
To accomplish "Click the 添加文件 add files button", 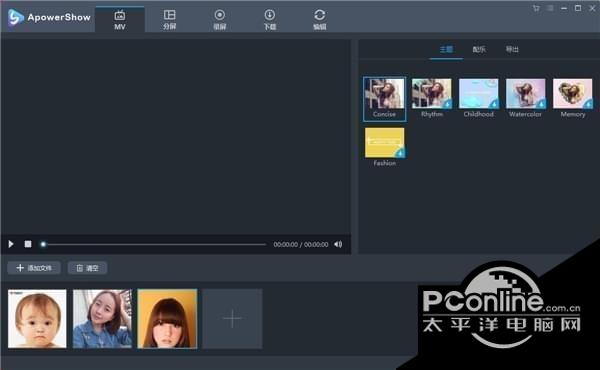I will (x=34, y=268).
